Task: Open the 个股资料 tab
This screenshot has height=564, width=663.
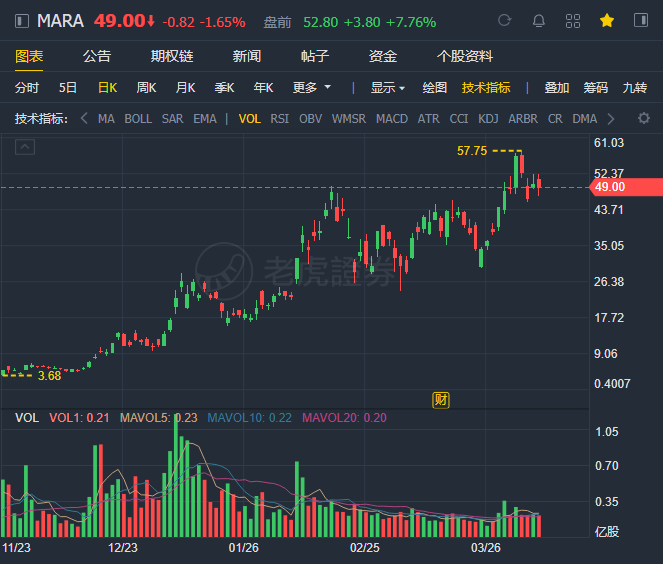Action: pos(465,57)
